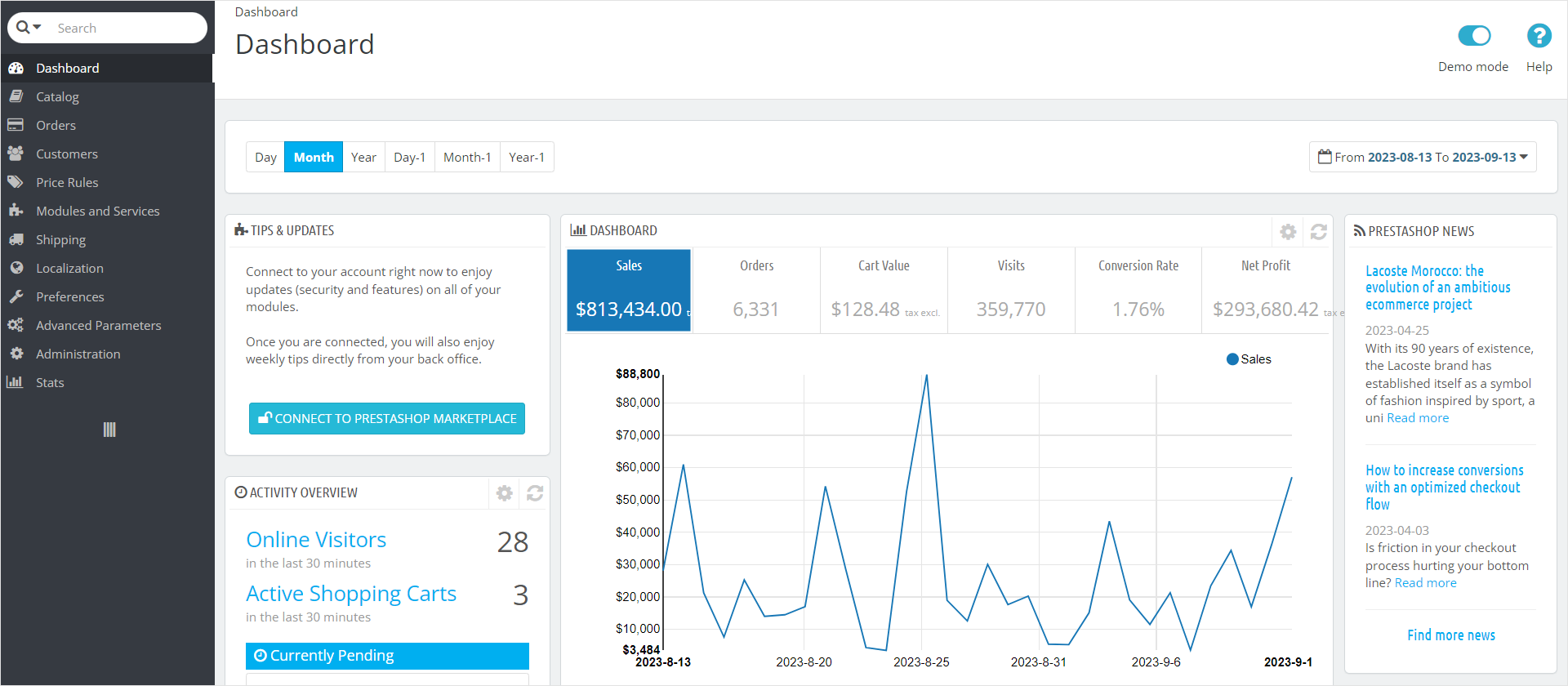The height and width of the screenshot is (686, 1568).
Task: Click the Catalog book icon
Action: (16, 96)
